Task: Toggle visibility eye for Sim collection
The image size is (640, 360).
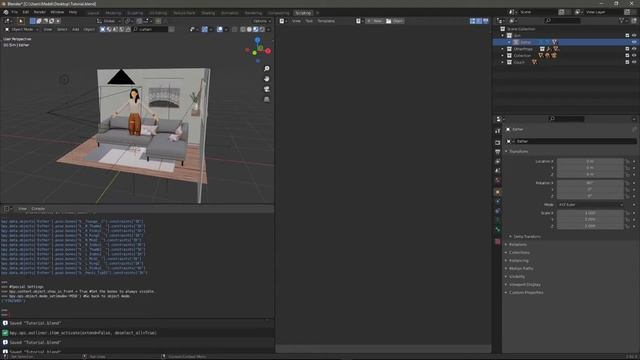Action: [634, 36]
